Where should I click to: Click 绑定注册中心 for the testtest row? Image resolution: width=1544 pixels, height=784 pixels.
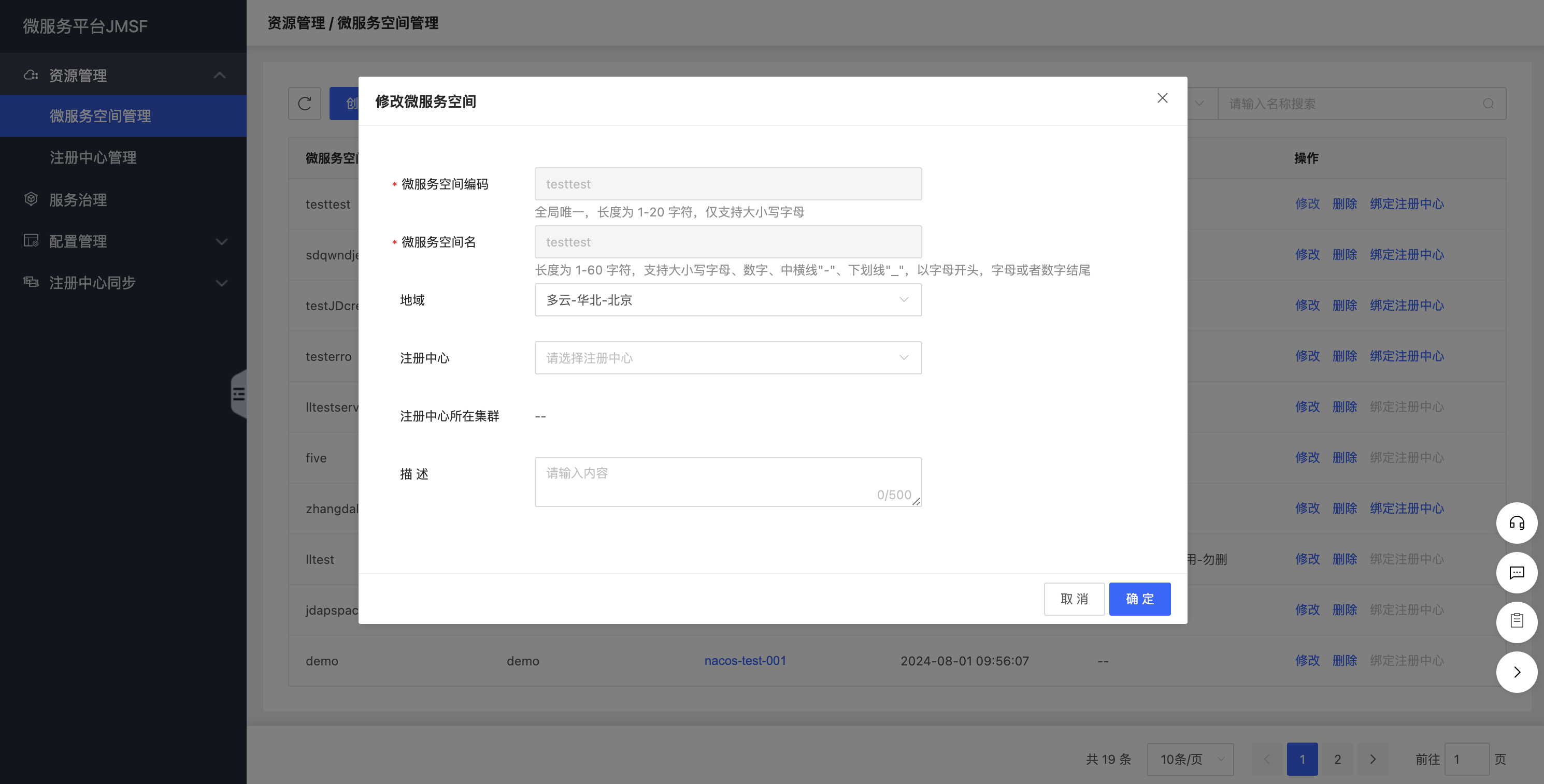[x=1407, y=204]
